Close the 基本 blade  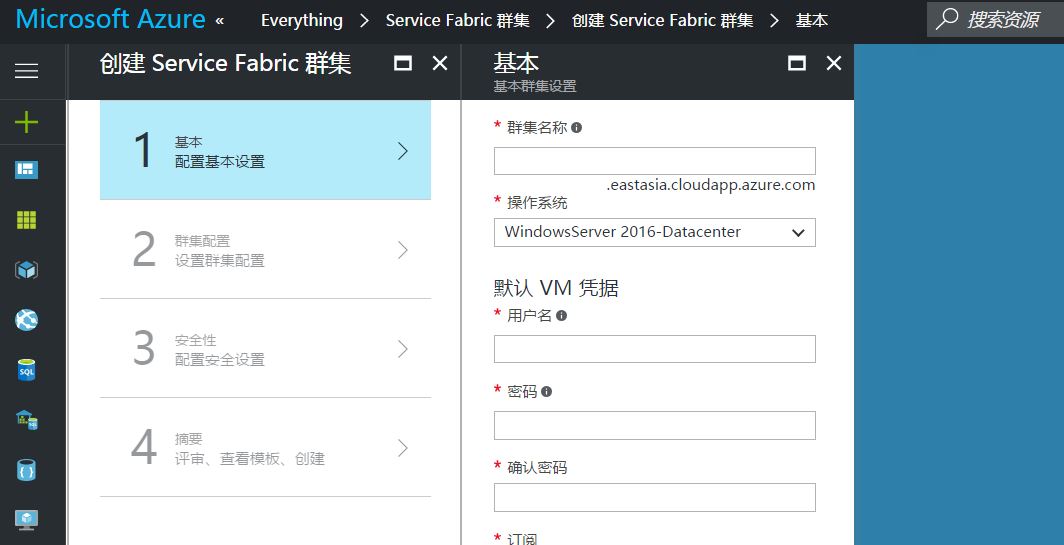833,63
